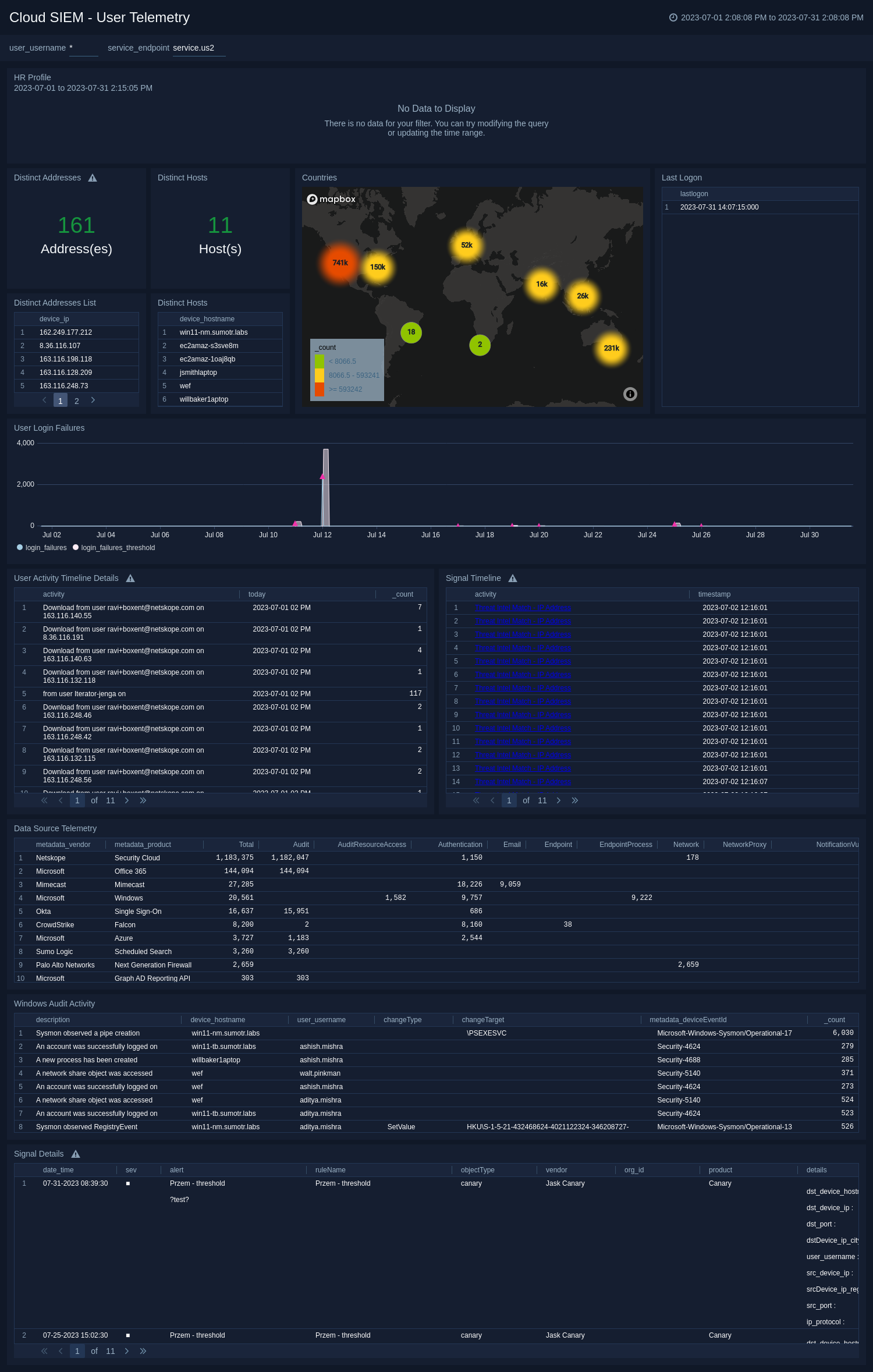Select page 2 of Distinct Addresses List

point(76,401)
